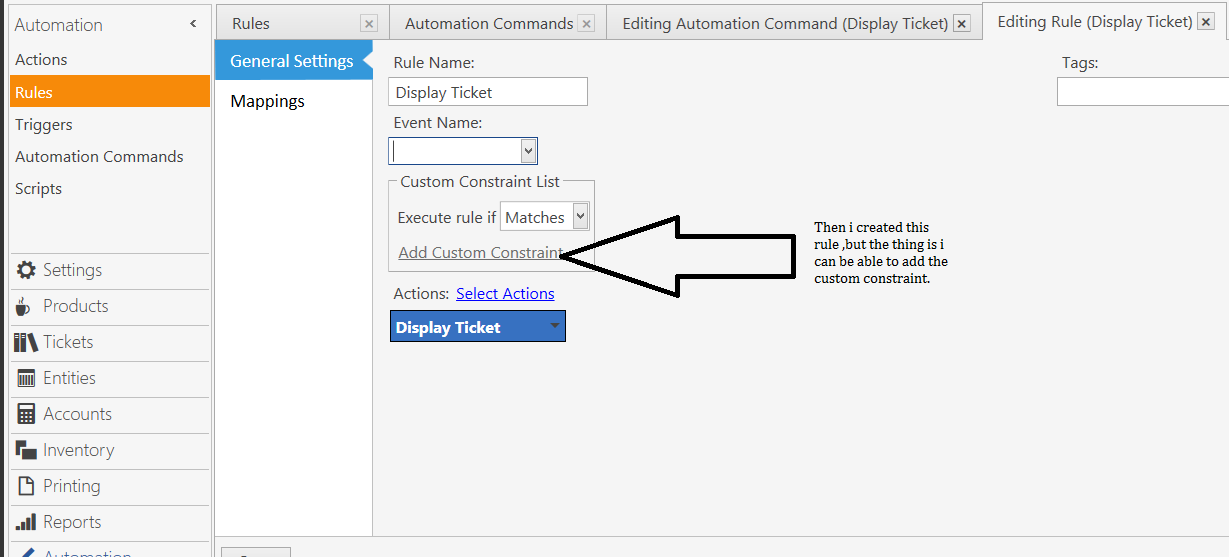Close the Rules tab

click(369, 24)
